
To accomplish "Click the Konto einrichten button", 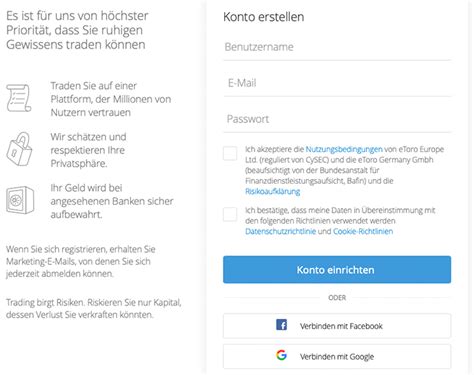I will pyautogui.click(x=337, y=270).
